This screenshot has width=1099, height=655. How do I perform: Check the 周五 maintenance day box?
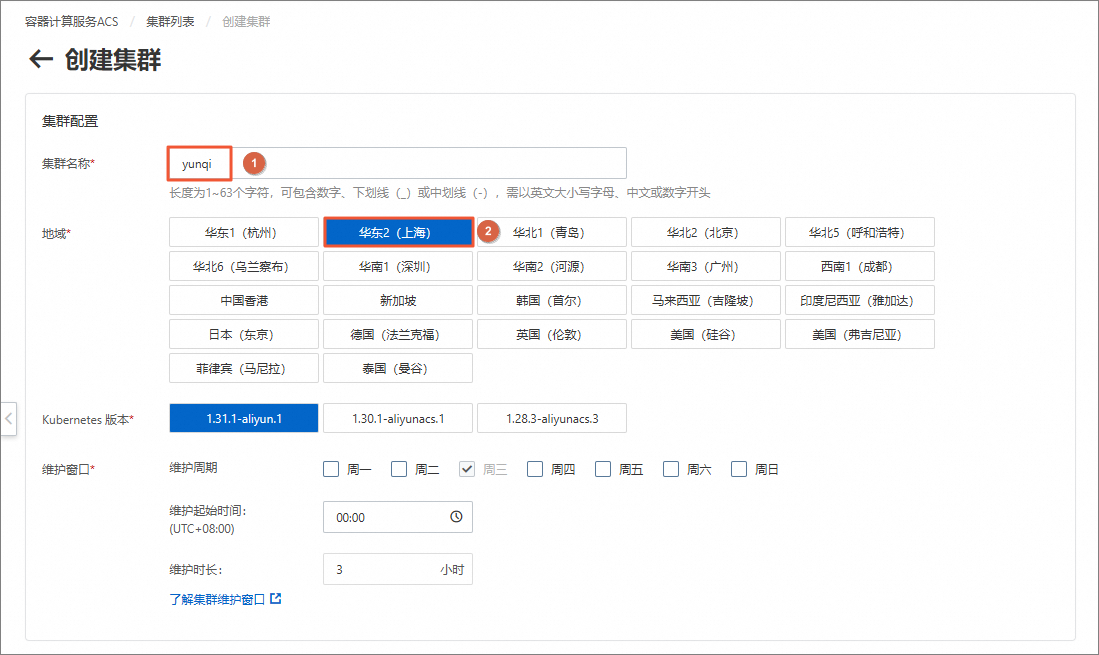click(x=603, y=469)
